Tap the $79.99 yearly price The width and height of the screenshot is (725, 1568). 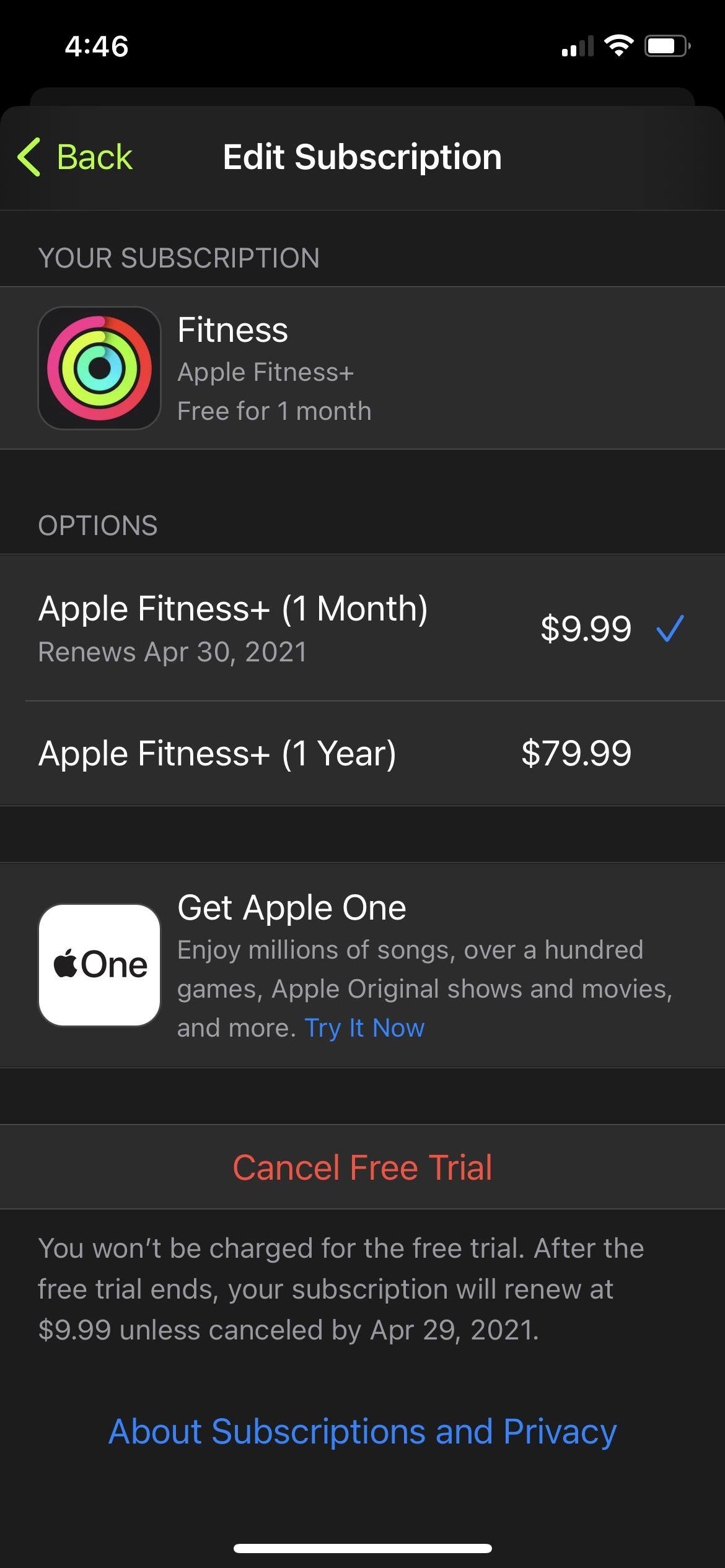coord(576,754)
